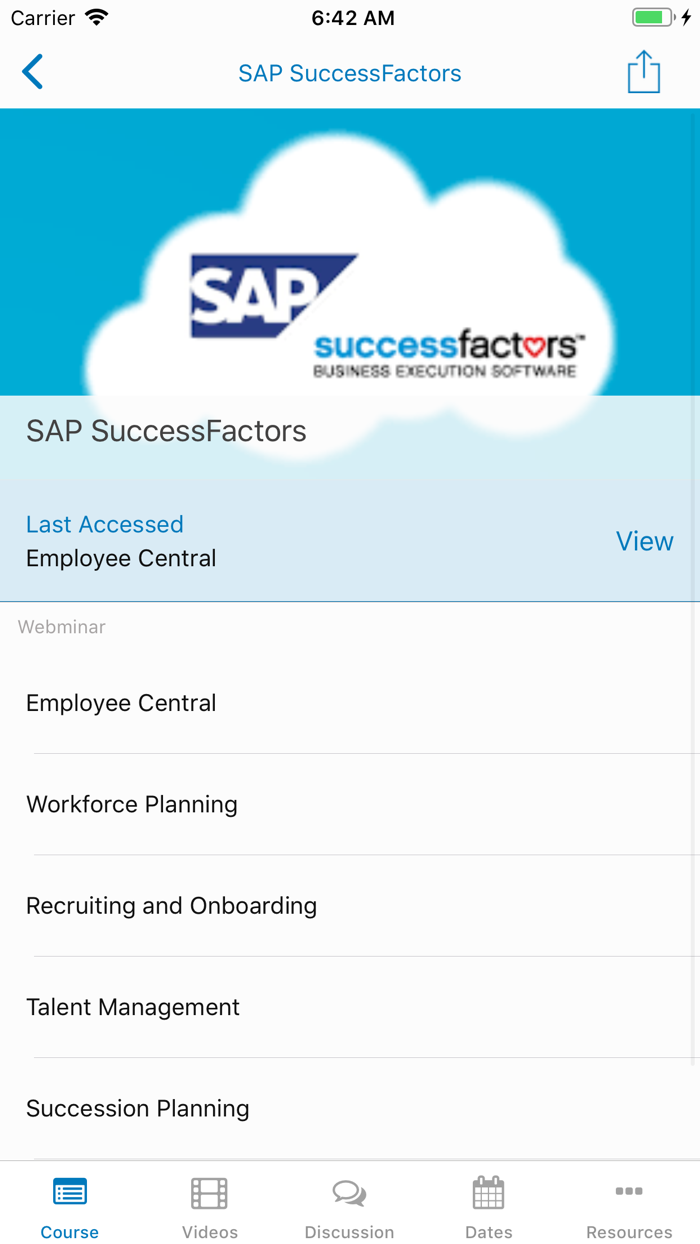The image size is (700, 1244).
Task: Open the Succession Planning section
Action: 138,1108
